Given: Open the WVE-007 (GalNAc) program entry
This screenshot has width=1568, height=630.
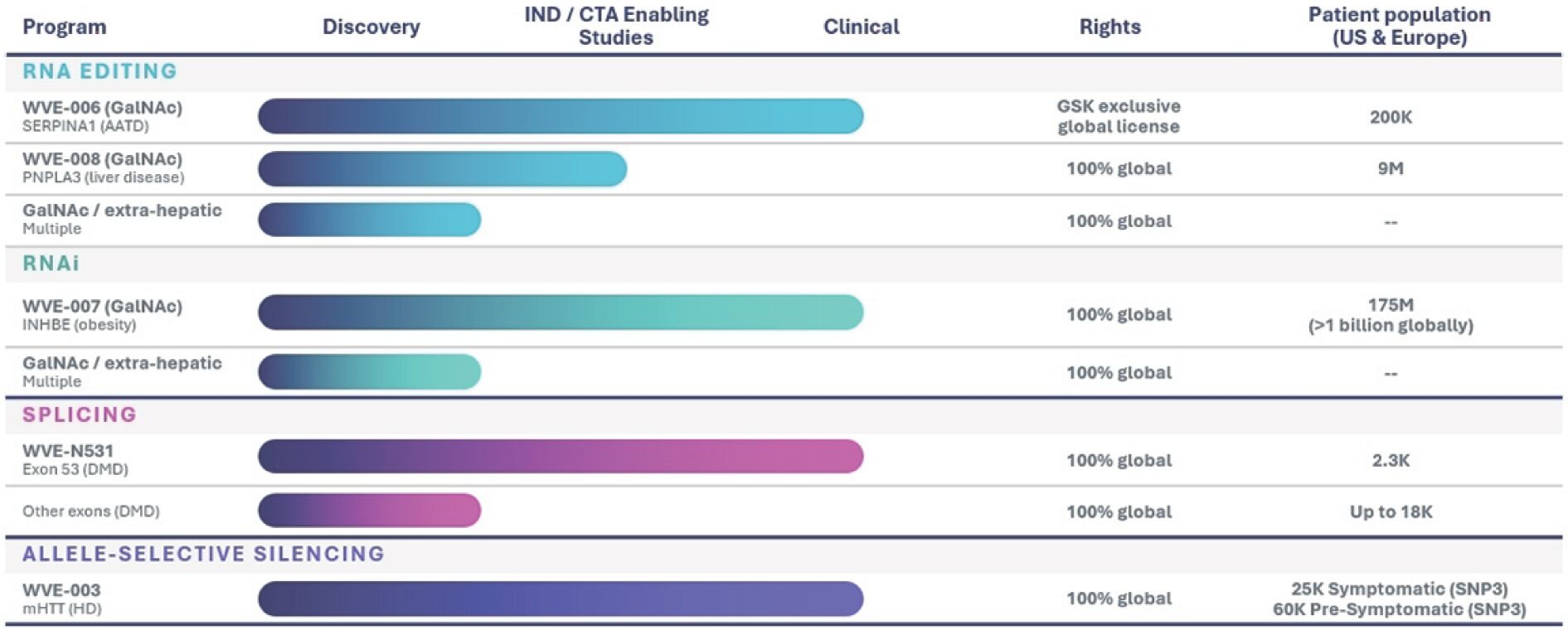Looking at the screenshot, I should click(102, 307).
